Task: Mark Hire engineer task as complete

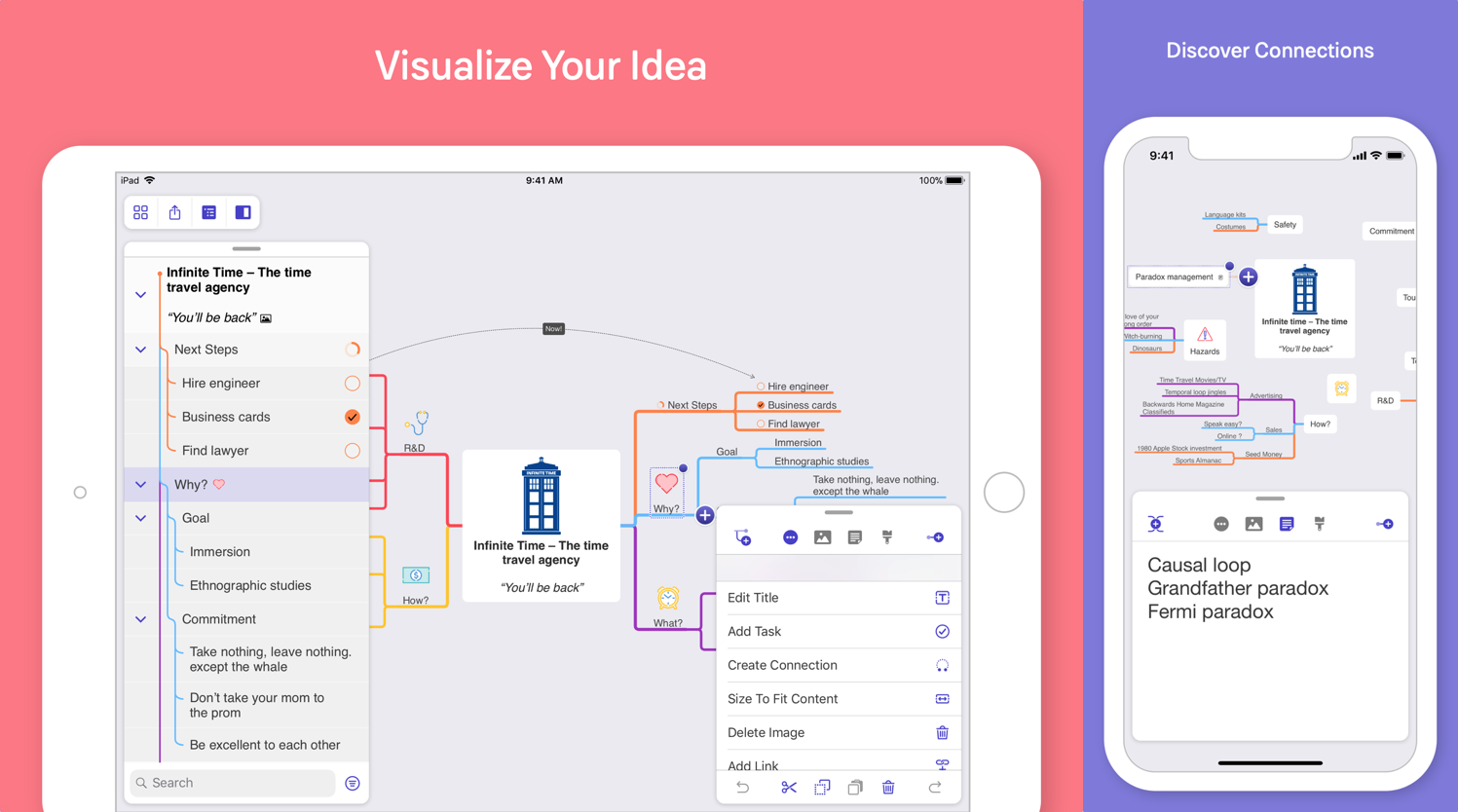Action: 352,383
